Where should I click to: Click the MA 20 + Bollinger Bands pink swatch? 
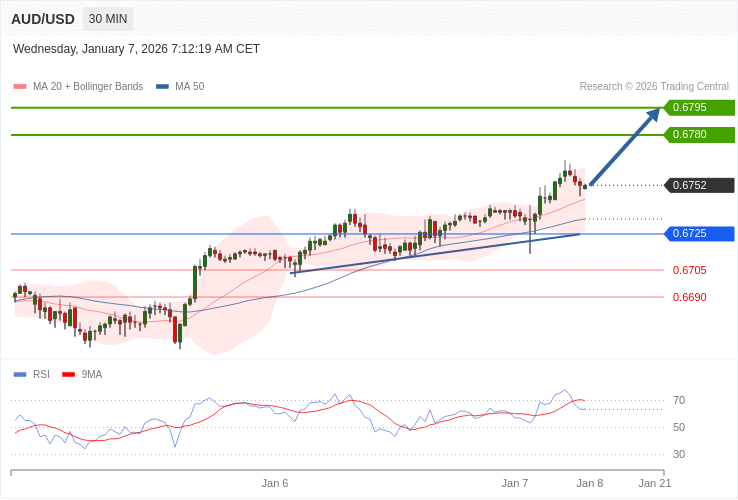[20, 87]
